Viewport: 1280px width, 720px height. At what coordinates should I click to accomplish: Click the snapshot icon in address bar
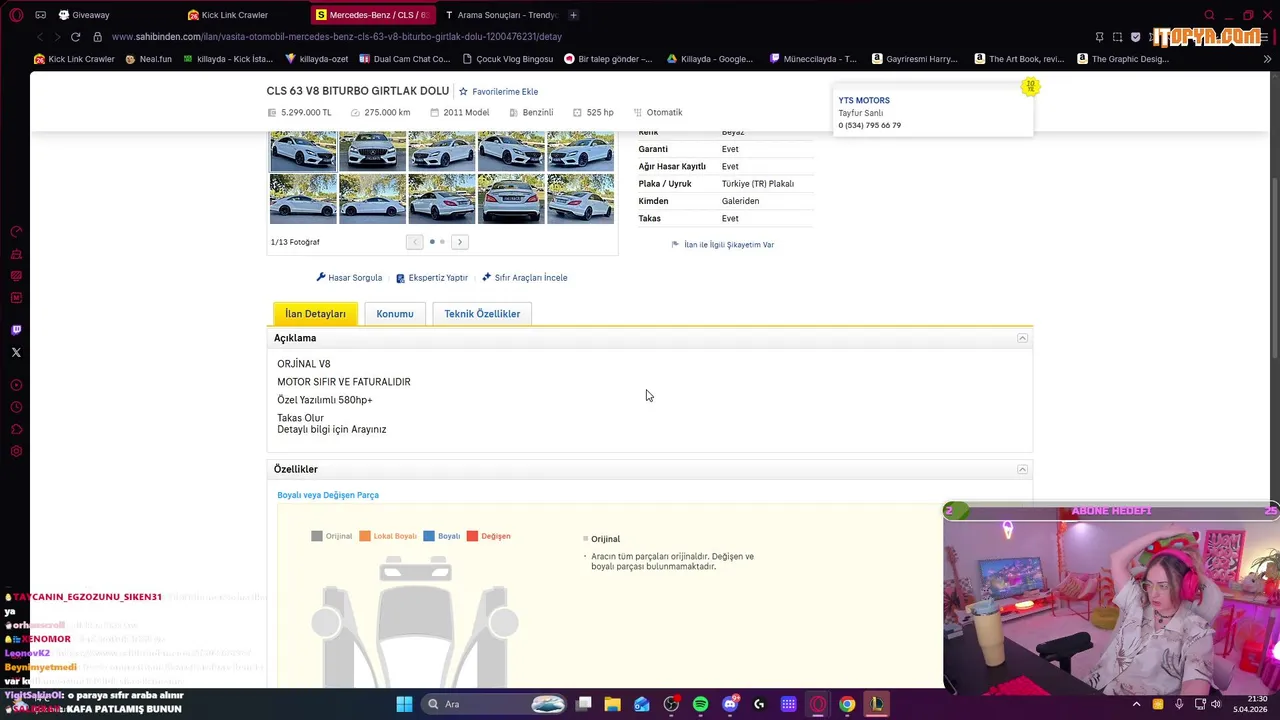(x=1117, y=37)
